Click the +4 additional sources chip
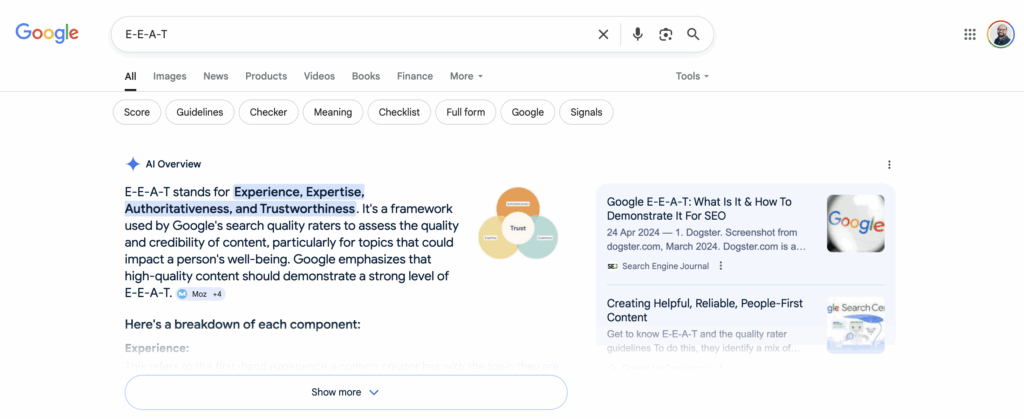Screen dimensions: 1024x419 tap(217, 294)
